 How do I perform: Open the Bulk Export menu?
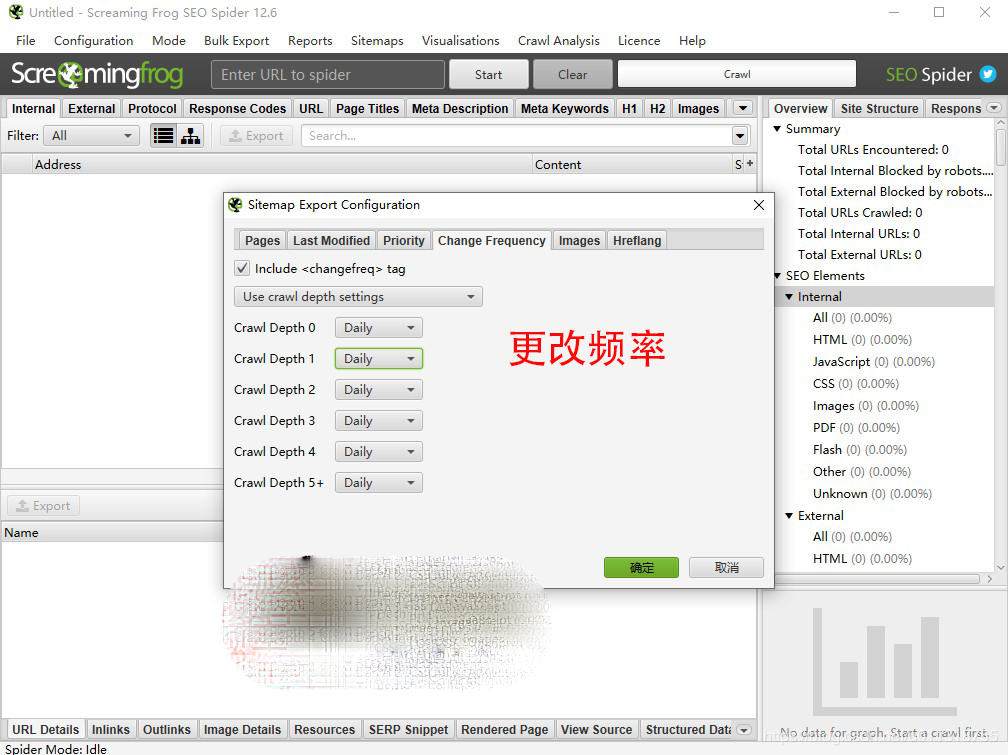236,41
